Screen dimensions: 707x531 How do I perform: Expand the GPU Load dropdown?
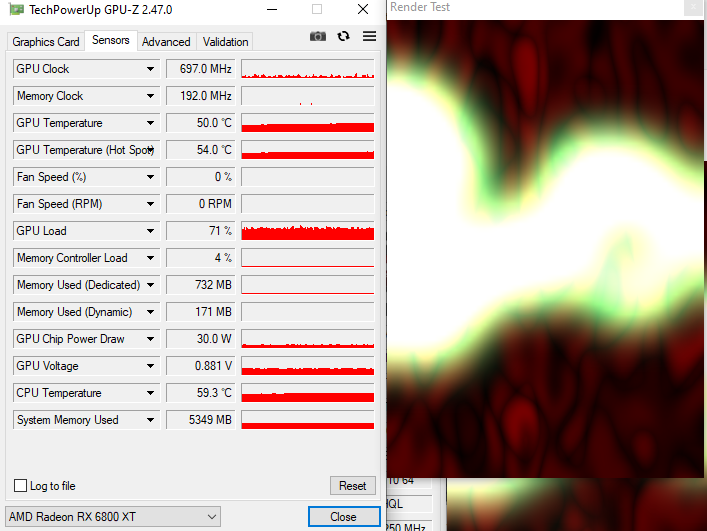click(150, 231)
